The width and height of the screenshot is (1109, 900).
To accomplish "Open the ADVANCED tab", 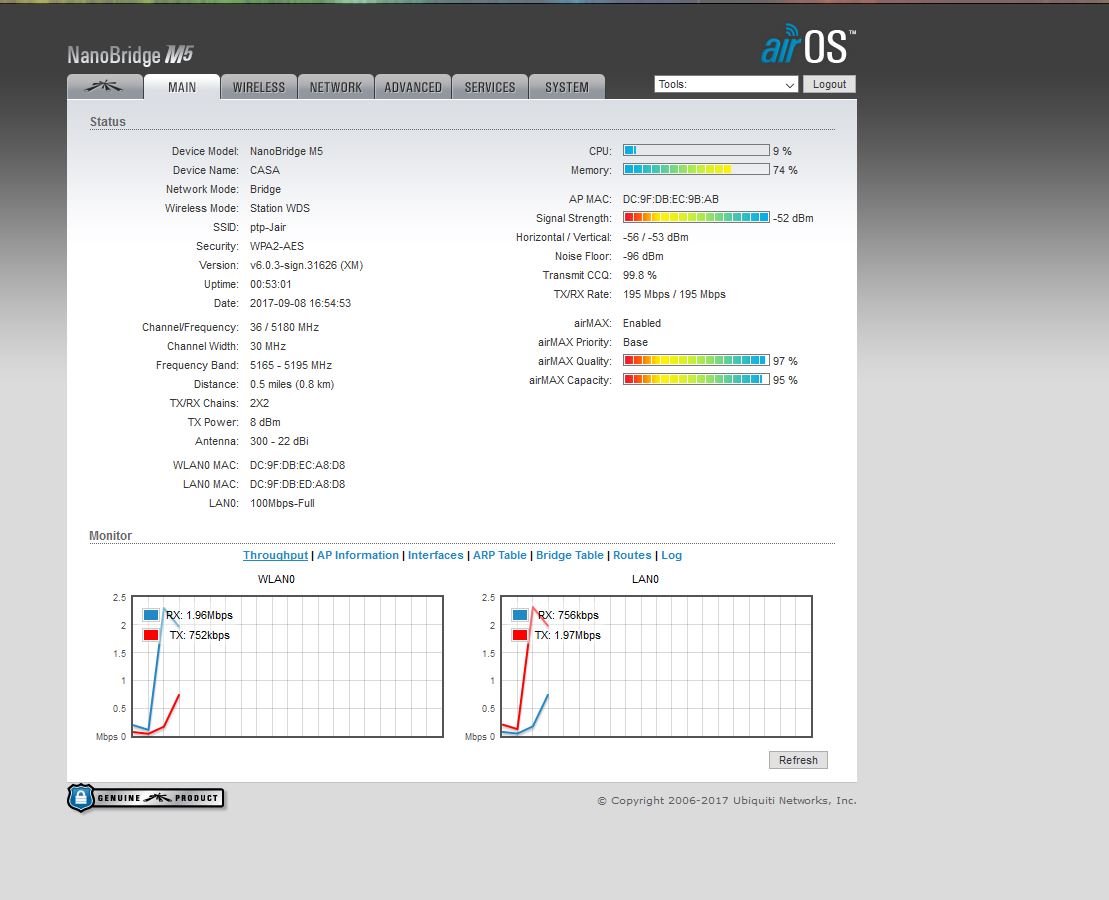I will (413, 87).
